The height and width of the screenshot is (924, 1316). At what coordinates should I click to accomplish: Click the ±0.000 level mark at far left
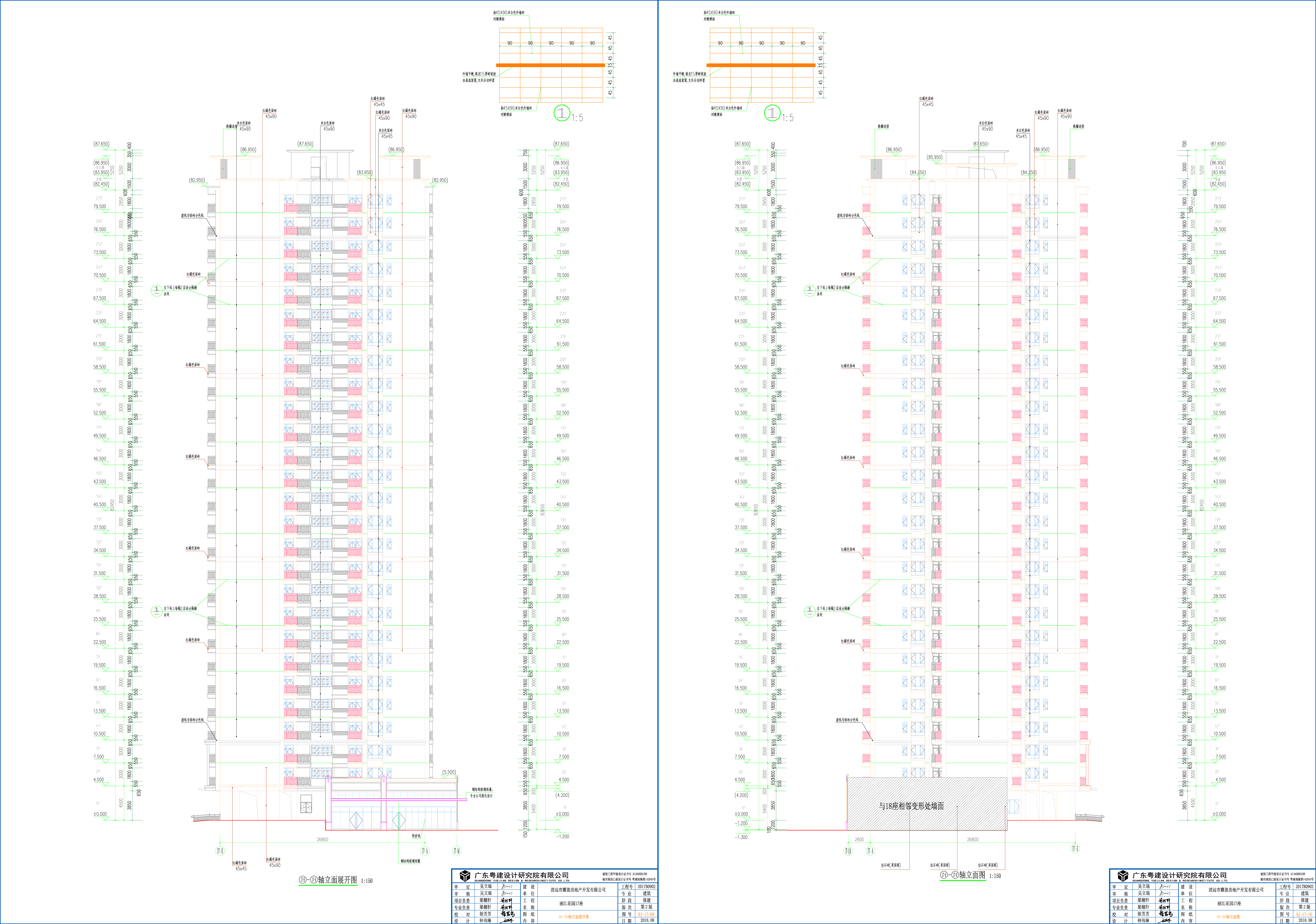100,814
